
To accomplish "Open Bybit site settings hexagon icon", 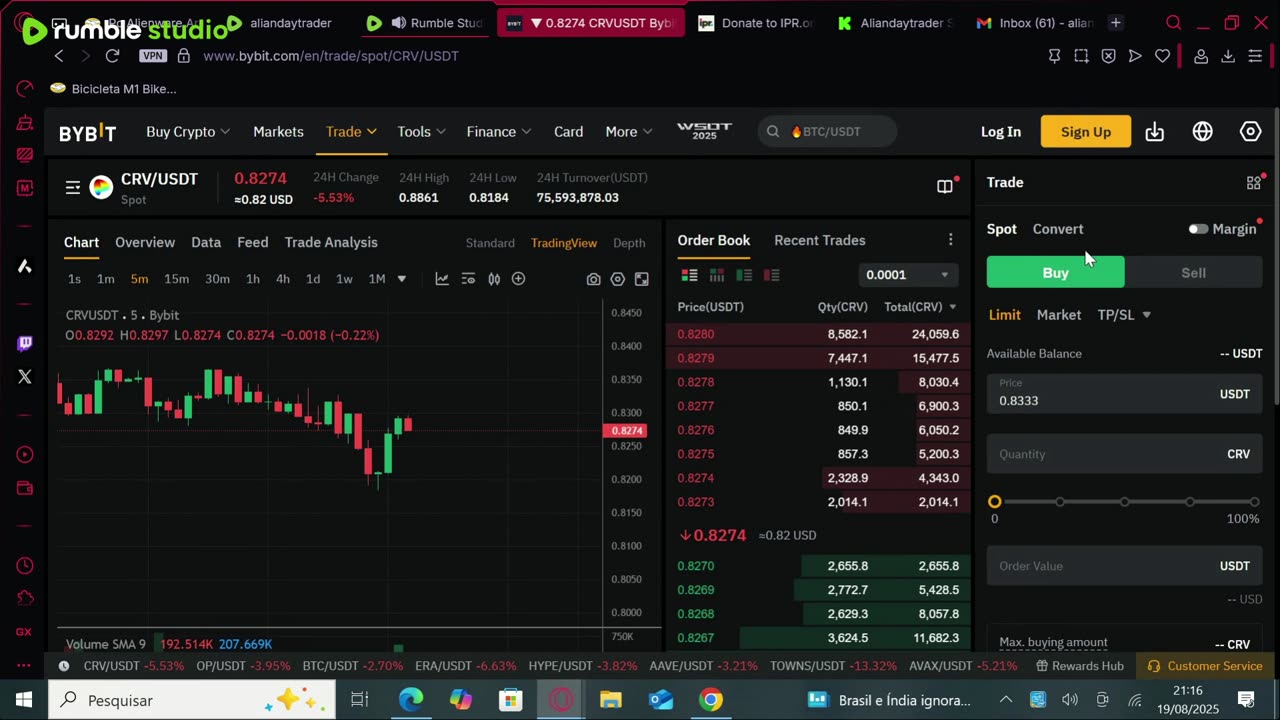I will [1251, 132].
